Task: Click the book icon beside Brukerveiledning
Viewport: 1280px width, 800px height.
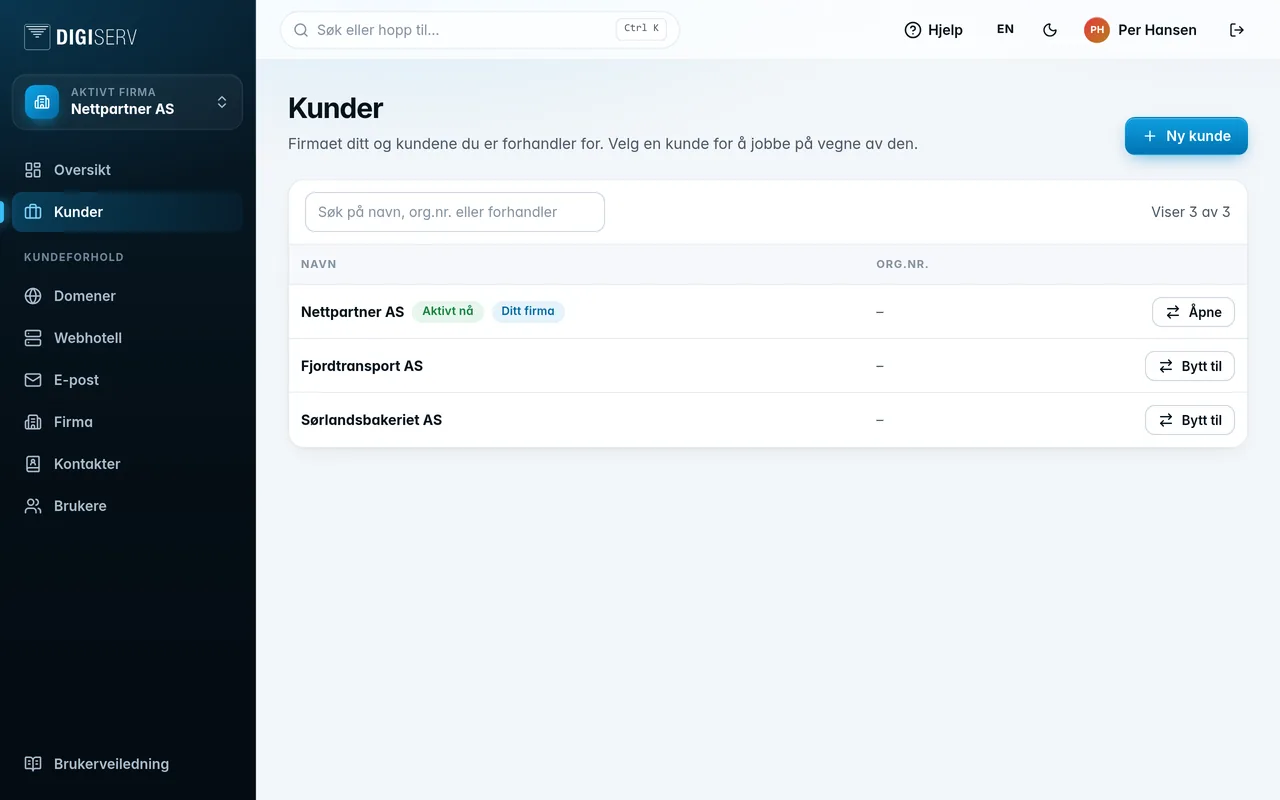Action: click(x=33, y=764)
